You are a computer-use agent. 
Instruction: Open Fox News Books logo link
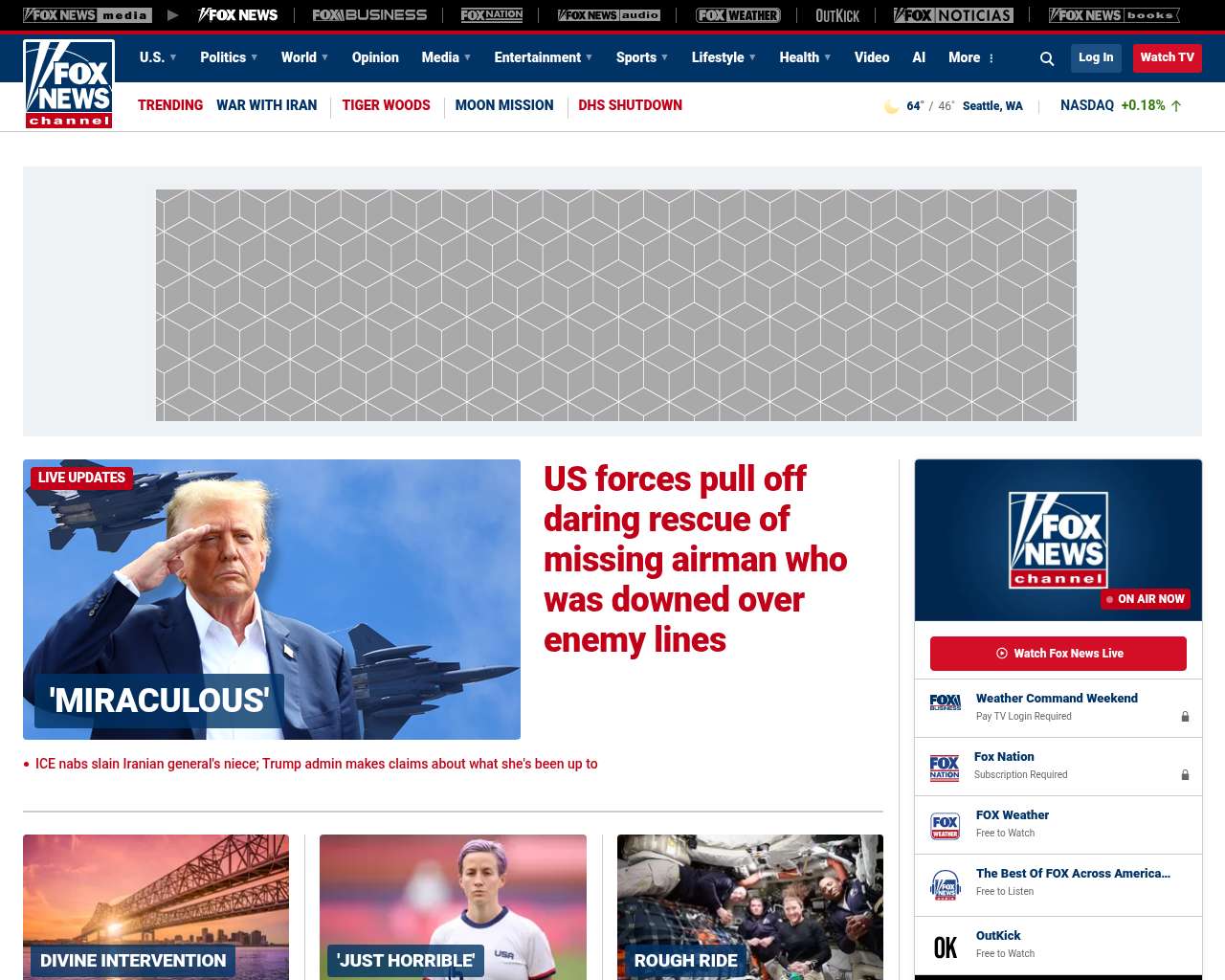[x=1114, y=15]
